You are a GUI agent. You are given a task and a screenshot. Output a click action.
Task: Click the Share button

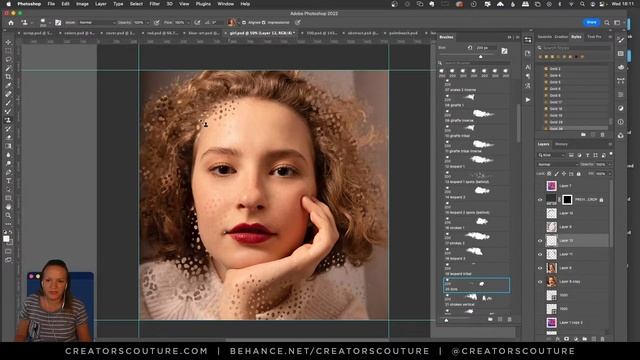point(591,22)
